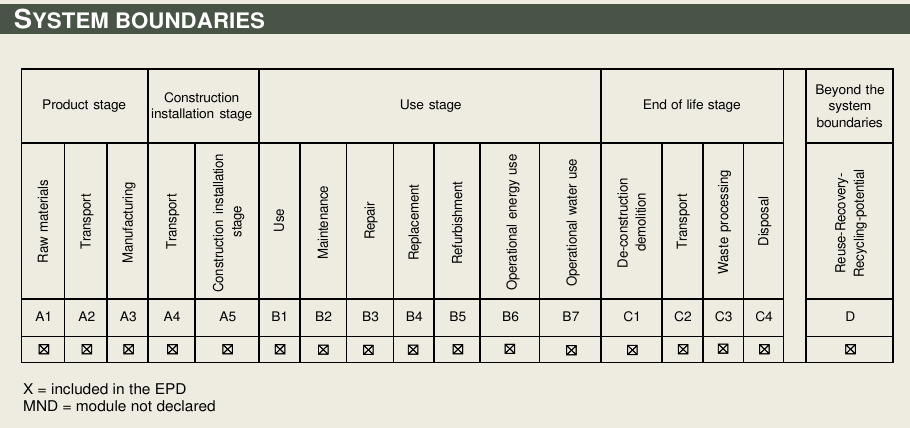The image size is (910, 428).
Task: Click the Product stage header cell
Action: pos(84,105)
